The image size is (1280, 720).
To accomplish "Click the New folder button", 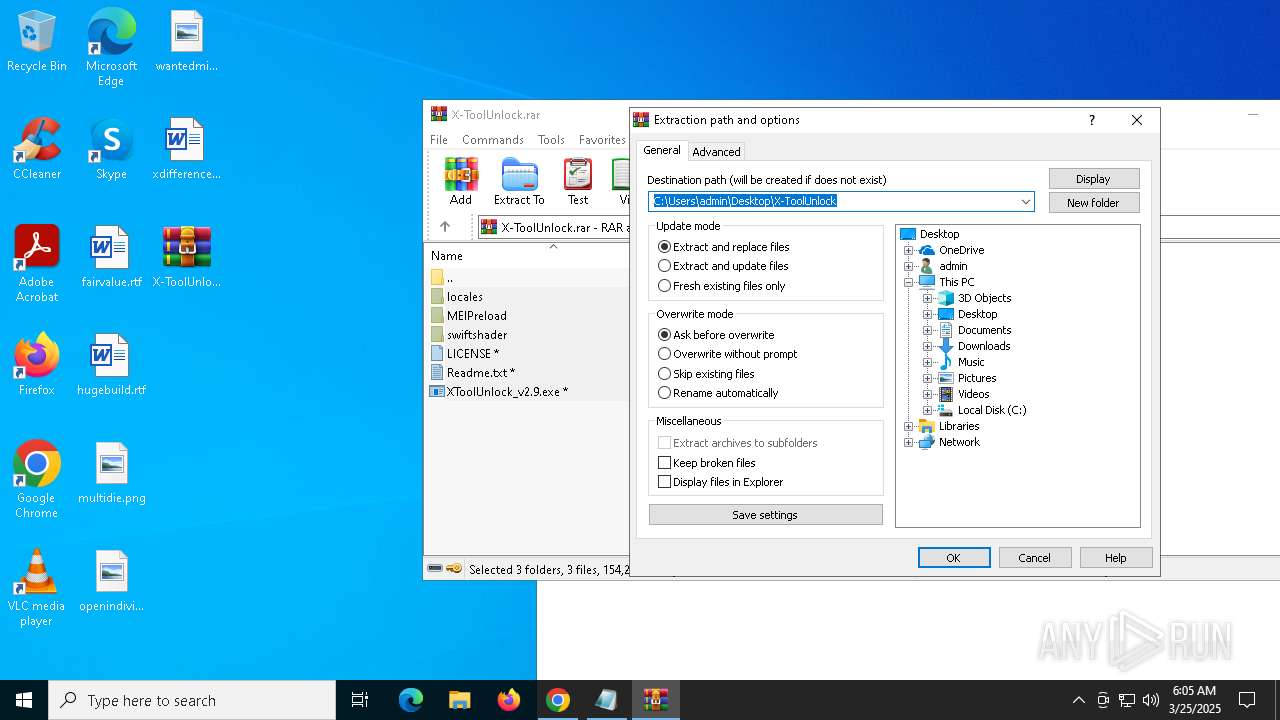I will coord(1093,203).
